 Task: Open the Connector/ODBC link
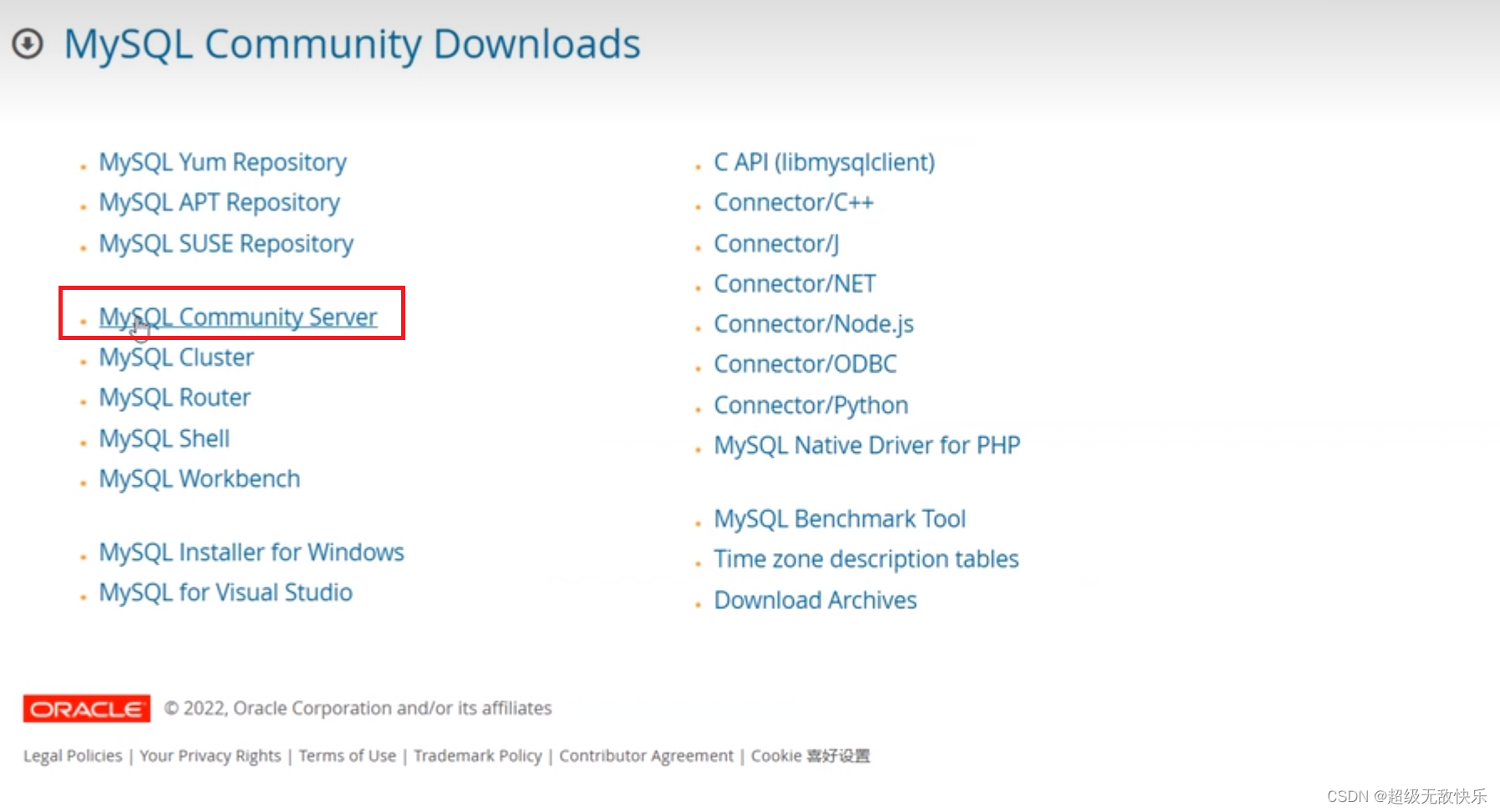click(x=805, y=364)
